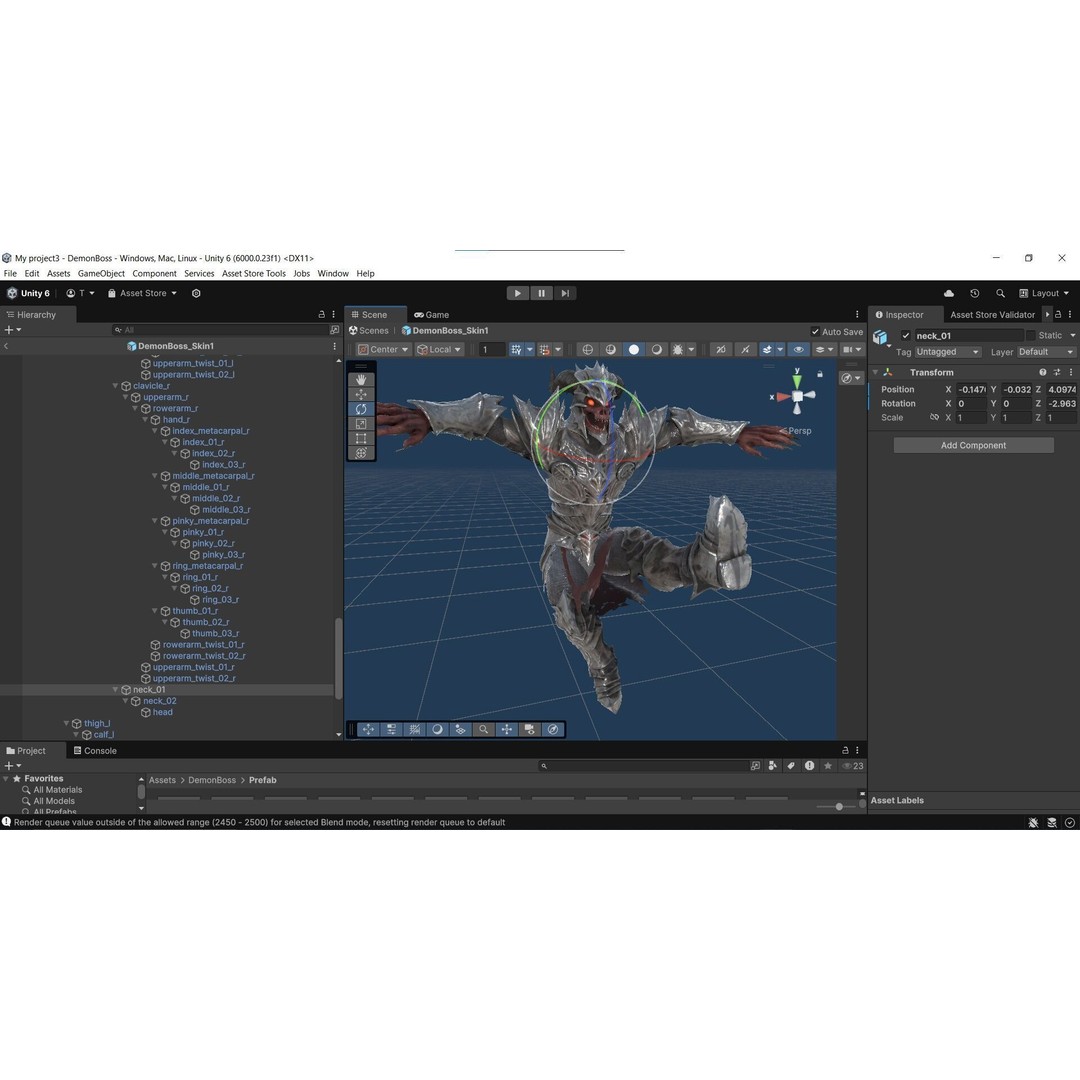The width and height of the screenshot is (1080, 1080).
Task: Open debug mode bug icon in status bar
Action: (1033, 822)
